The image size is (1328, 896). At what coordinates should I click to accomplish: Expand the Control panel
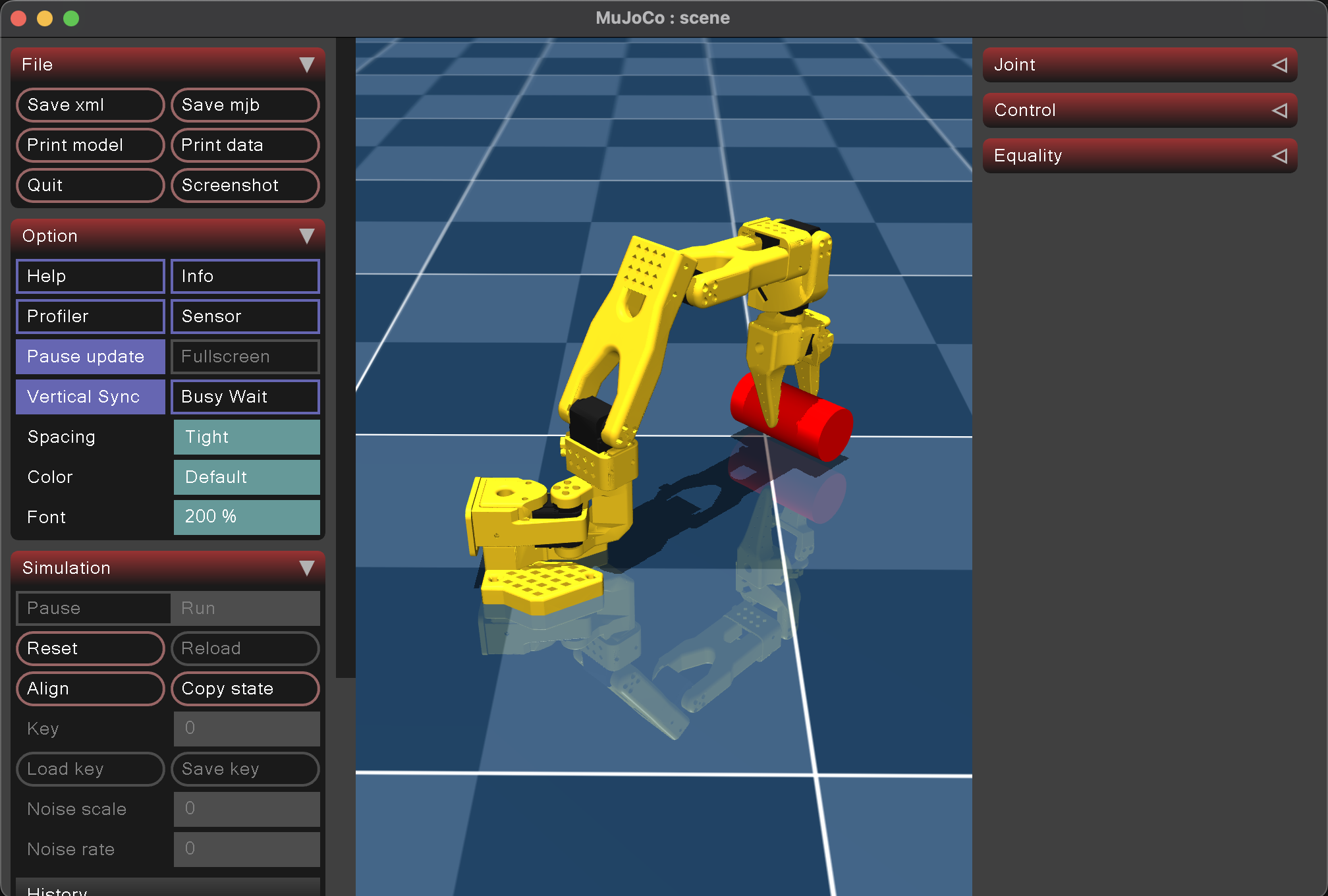(1139, 109)
